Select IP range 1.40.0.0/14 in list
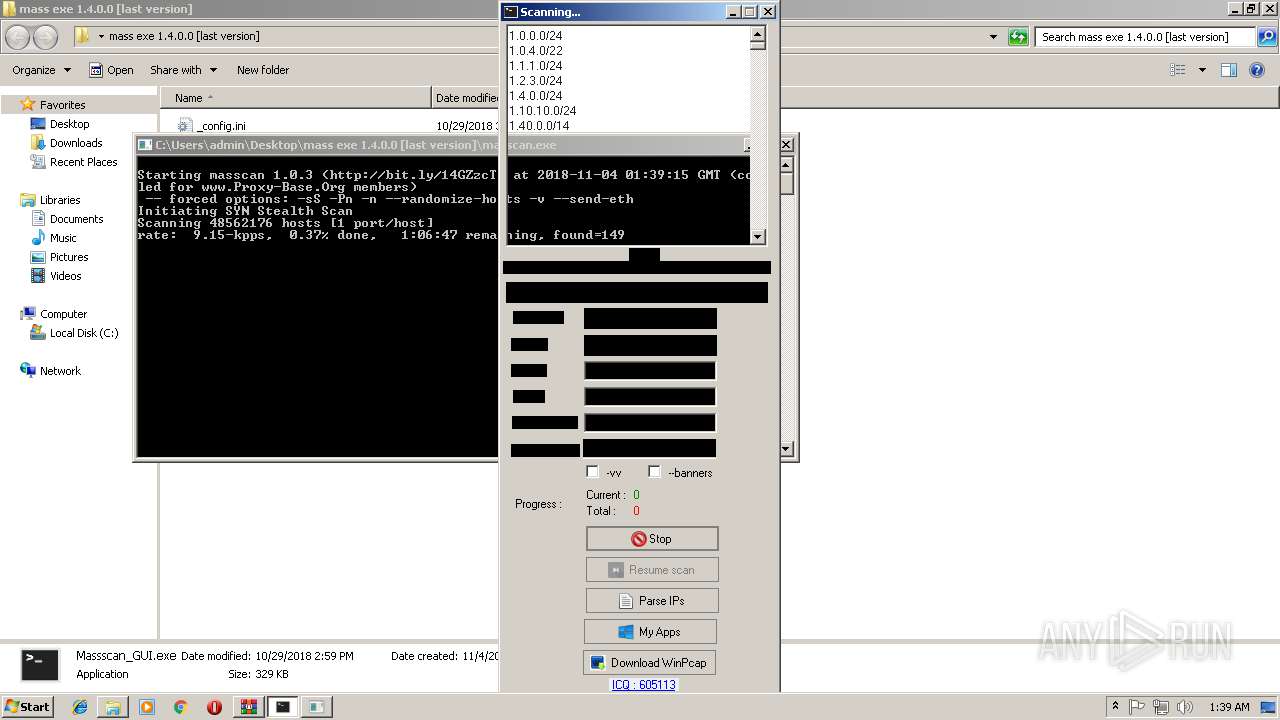 (540, 126)
